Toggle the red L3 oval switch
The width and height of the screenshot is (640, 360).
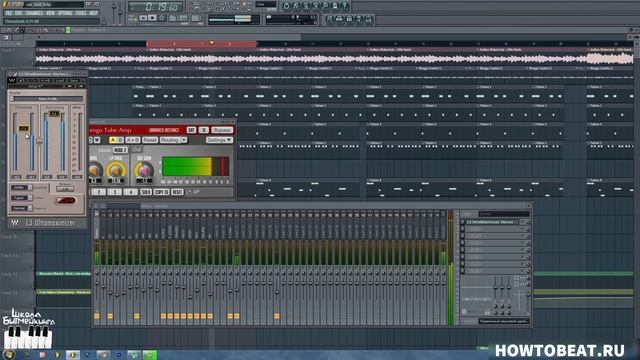tap(65, 200)
